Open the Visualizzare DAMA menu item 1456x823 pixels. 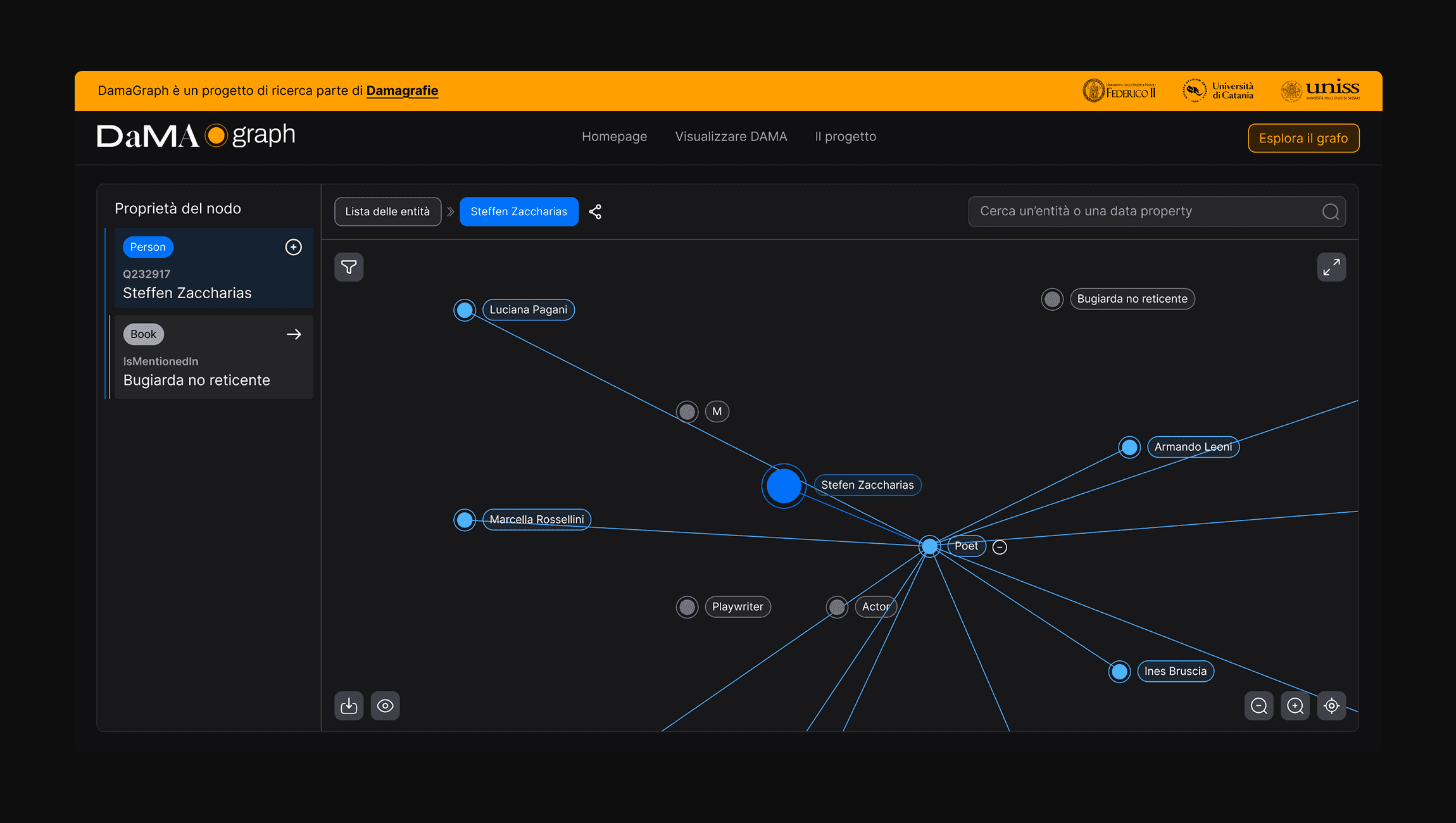point(731,137)
